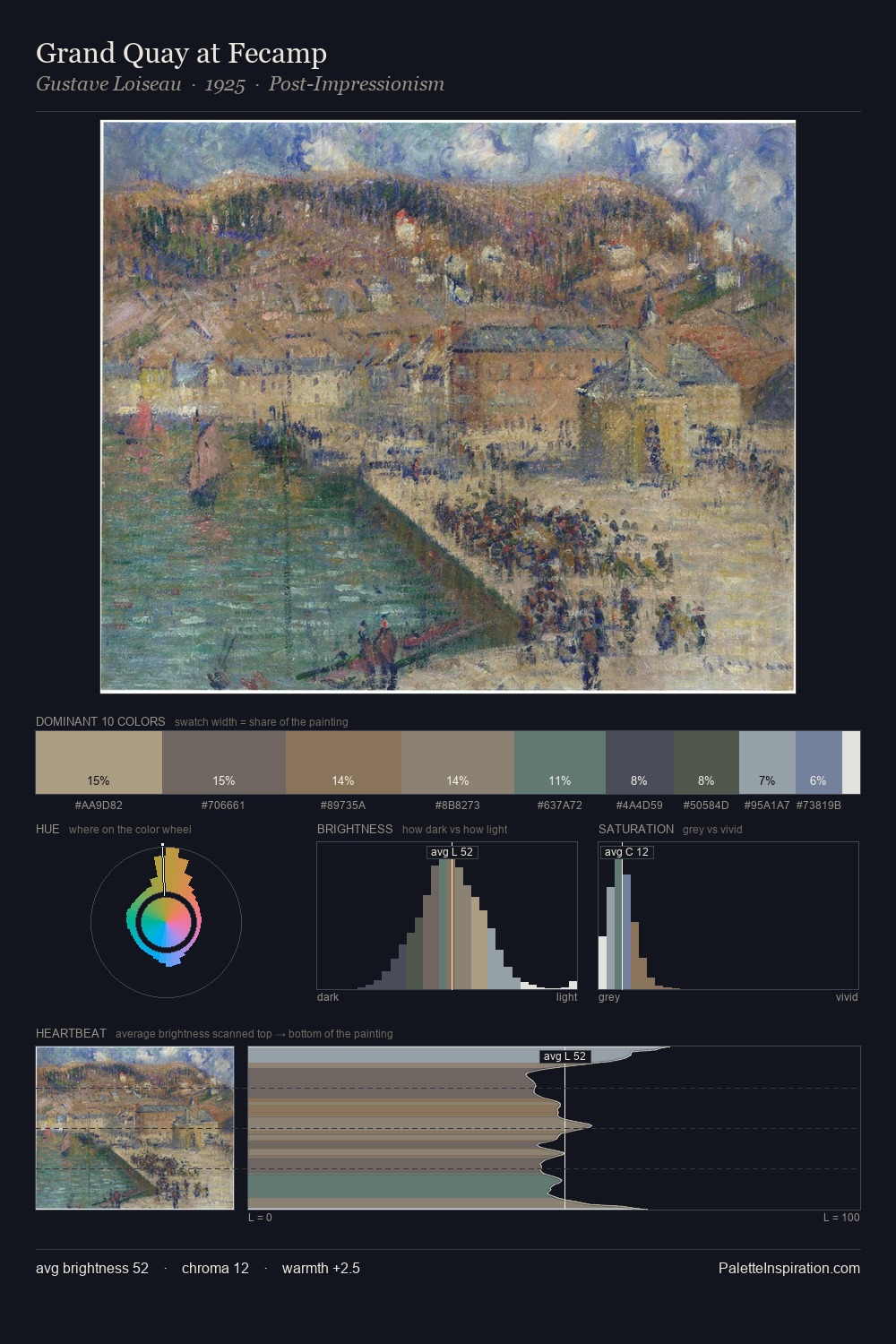Viewport: 896px width, 1344px height.
Task: Click the hex code '#AA9D82'
Action: [x=99, y=806]
